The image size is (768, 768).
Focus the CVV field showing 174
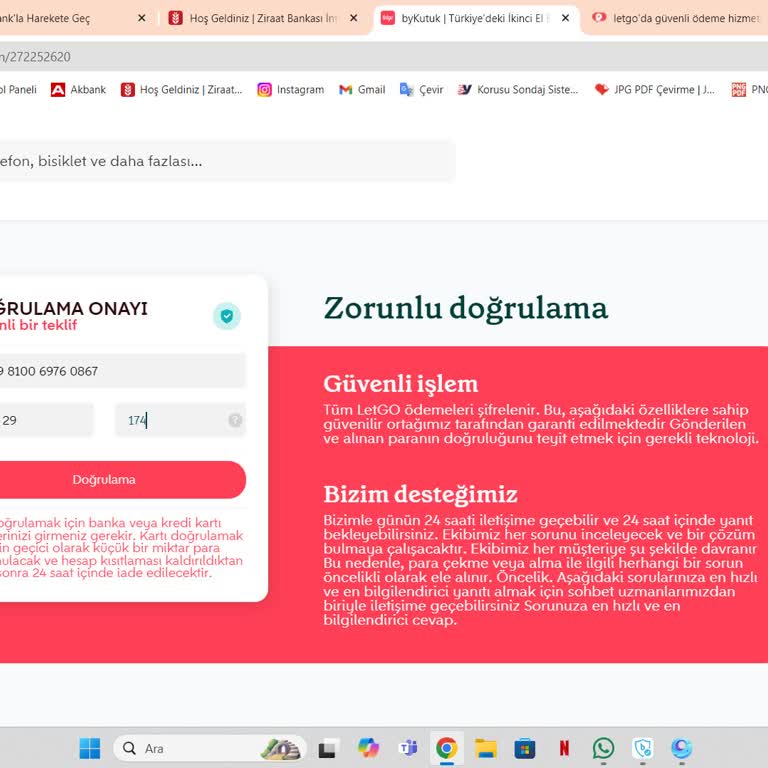click(180, 420)
